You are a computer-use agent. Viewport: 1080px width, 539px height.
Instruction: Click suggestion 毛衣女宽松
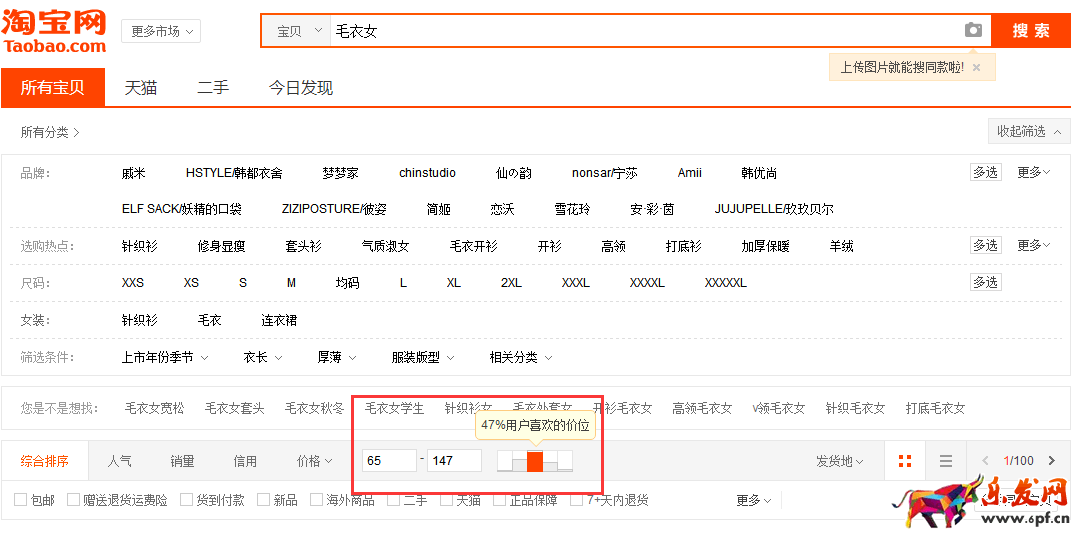point(154,408)
